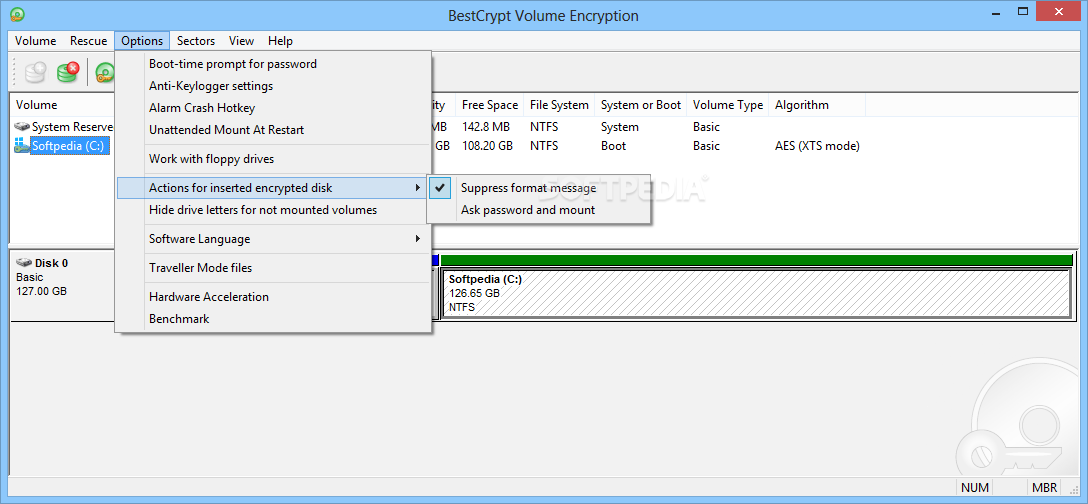Open the Sectors menu
Image resolution: width=1088 pixels, height=504 pixels.
196,41
